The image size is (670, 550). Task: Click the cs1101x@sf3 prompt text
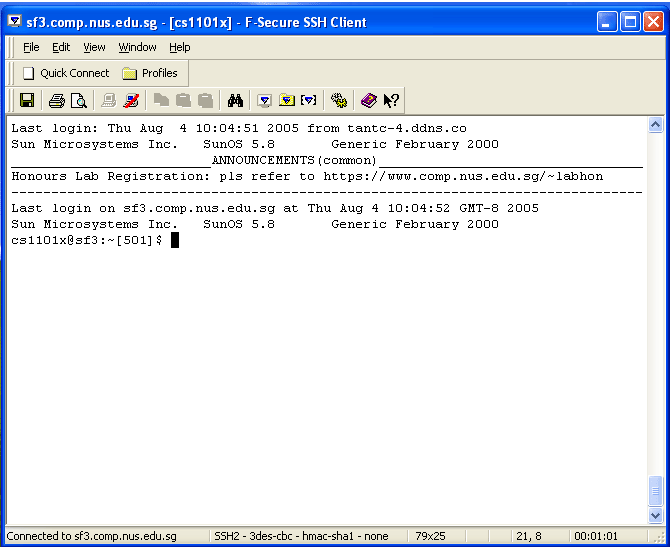coord(86,240)
